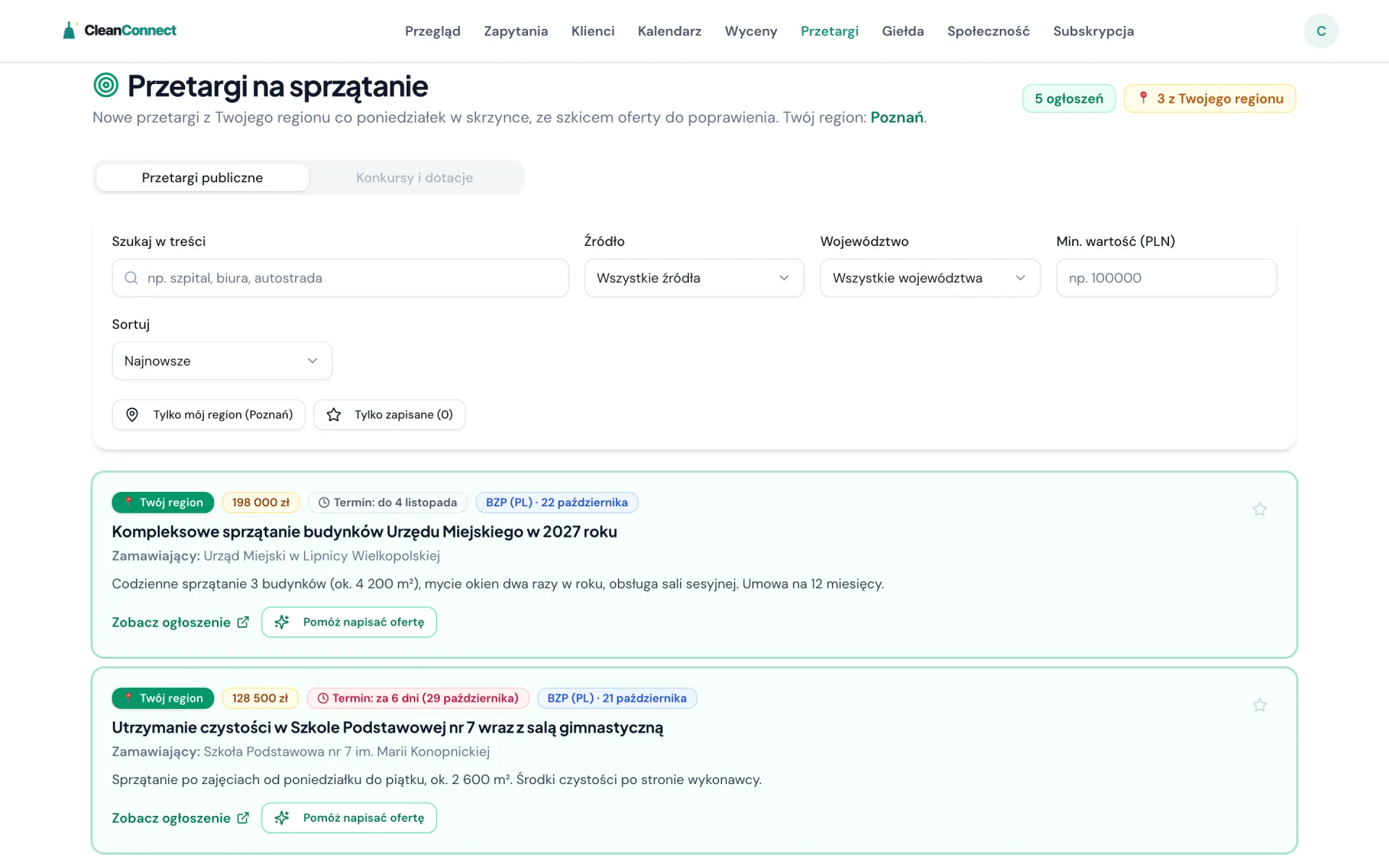Image resolution: width=1389 pixels, height=868 pixels.
Task: Open Giełda page
Action: (903, 31)
